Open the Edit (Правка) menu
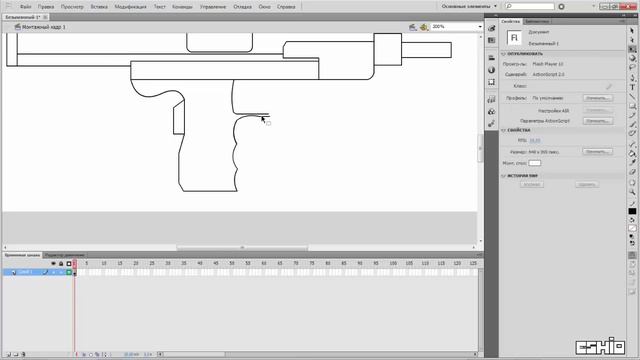This screenshot has height=360, width=640. 46,7
